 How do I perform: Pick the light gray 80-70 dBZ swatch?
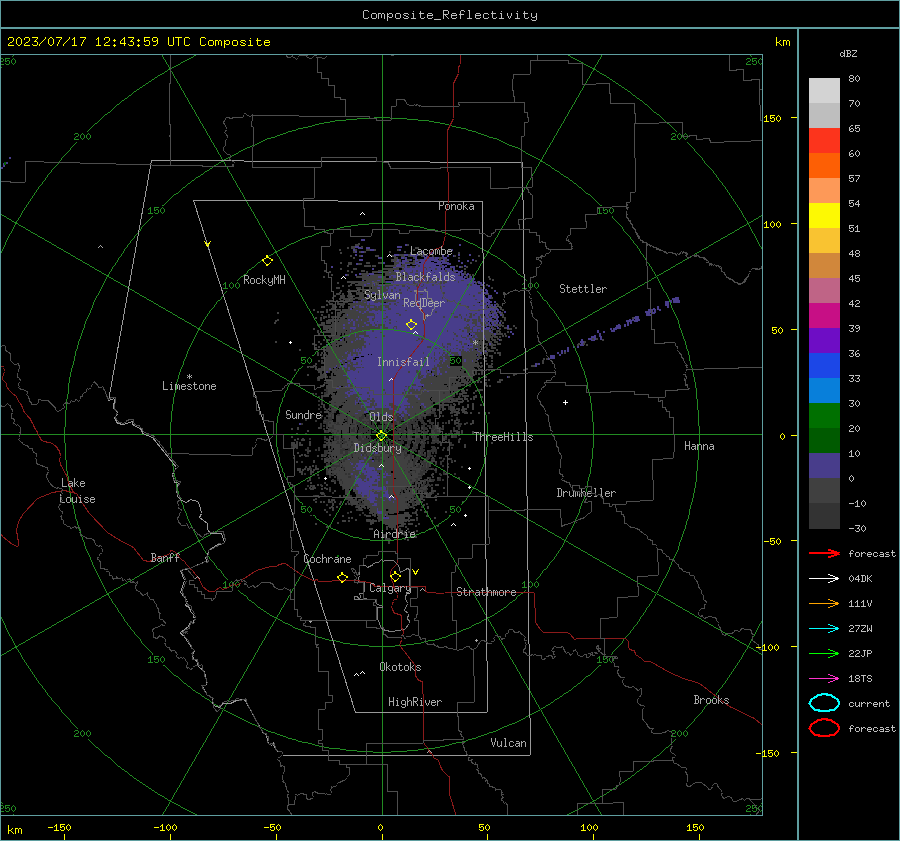coord(824,91)
